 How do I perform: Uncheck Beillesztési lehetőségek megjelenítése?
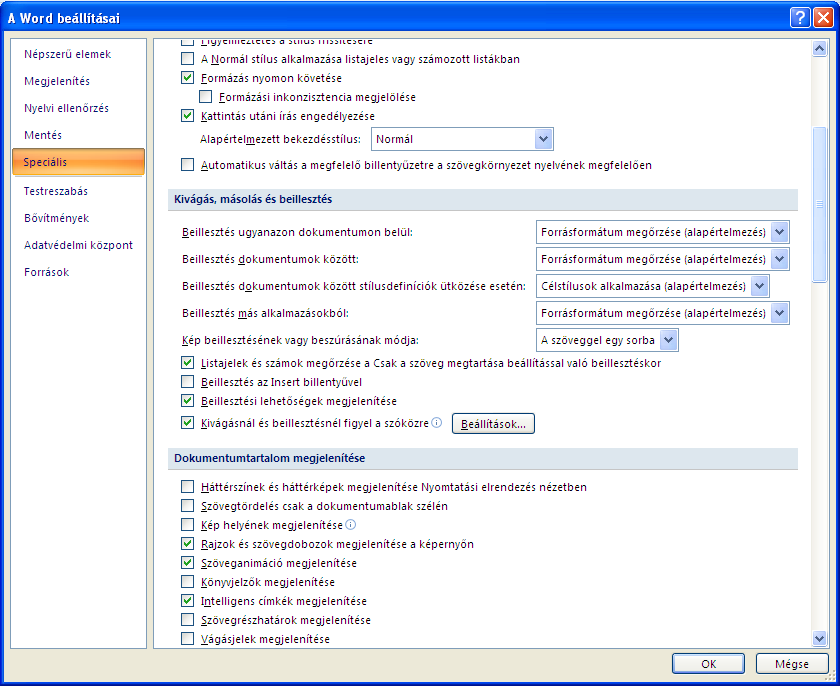(x=188, y=401)
